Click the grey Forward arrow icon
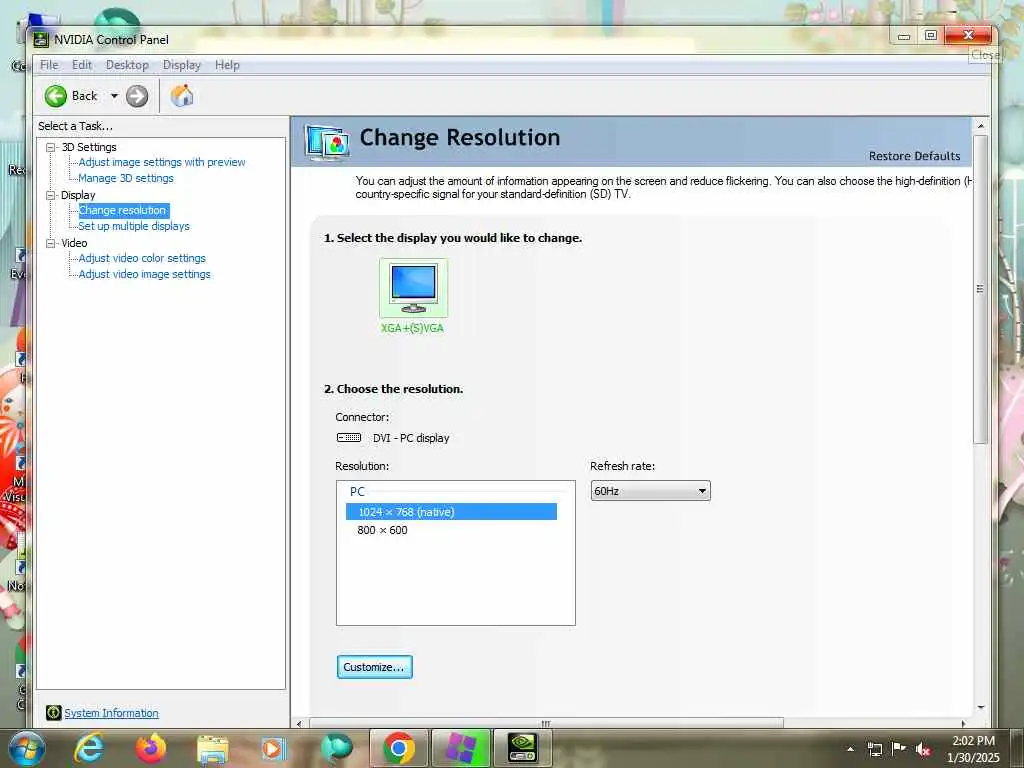1024x768 pixels. tap(136, 96)
